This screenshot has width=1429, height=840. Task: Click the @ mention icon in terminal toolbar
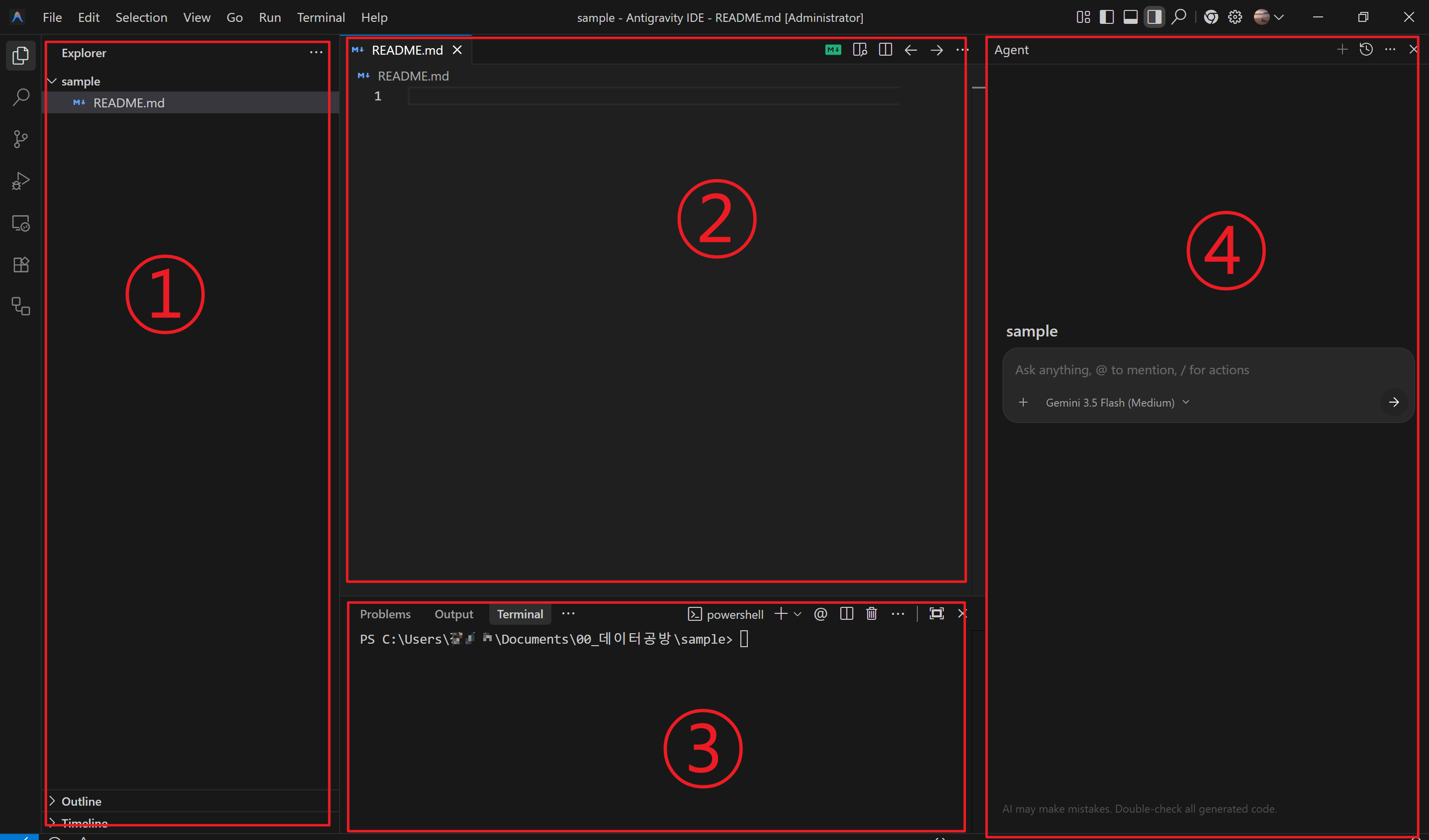[x=820, y=614]
